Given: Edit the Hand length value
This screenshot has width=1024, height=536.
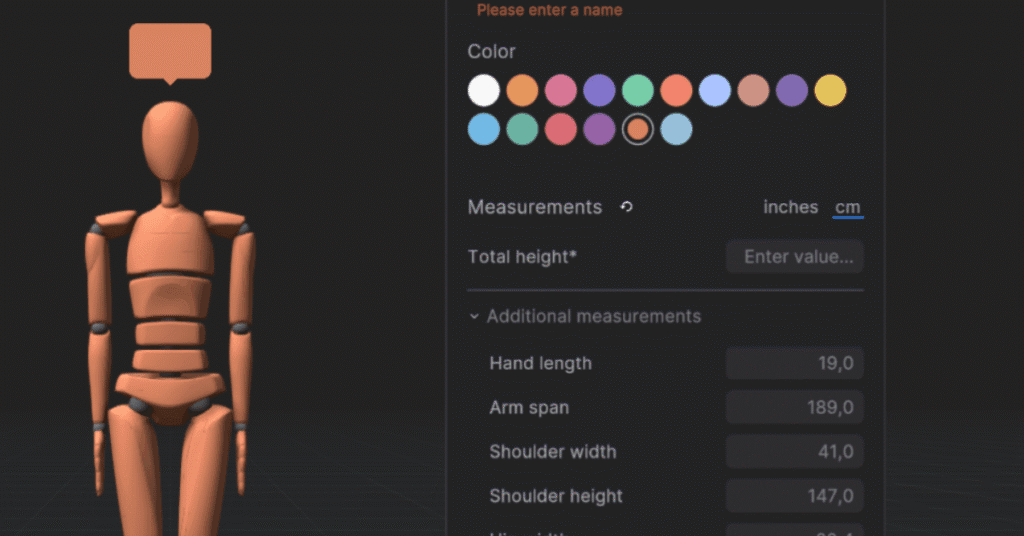Looking at the screenshot, I should (x=795, y=363).
